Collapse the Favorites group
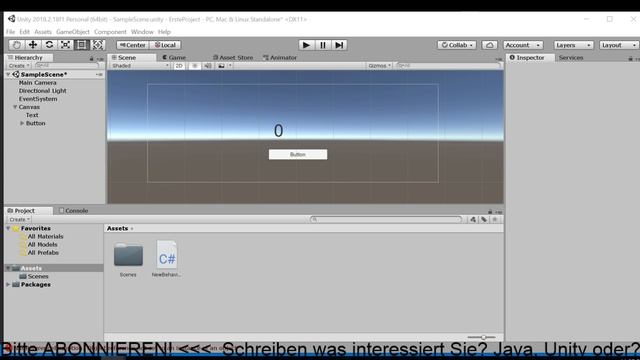Viewport: 640px width, 360px height. [x=8, y=229]
